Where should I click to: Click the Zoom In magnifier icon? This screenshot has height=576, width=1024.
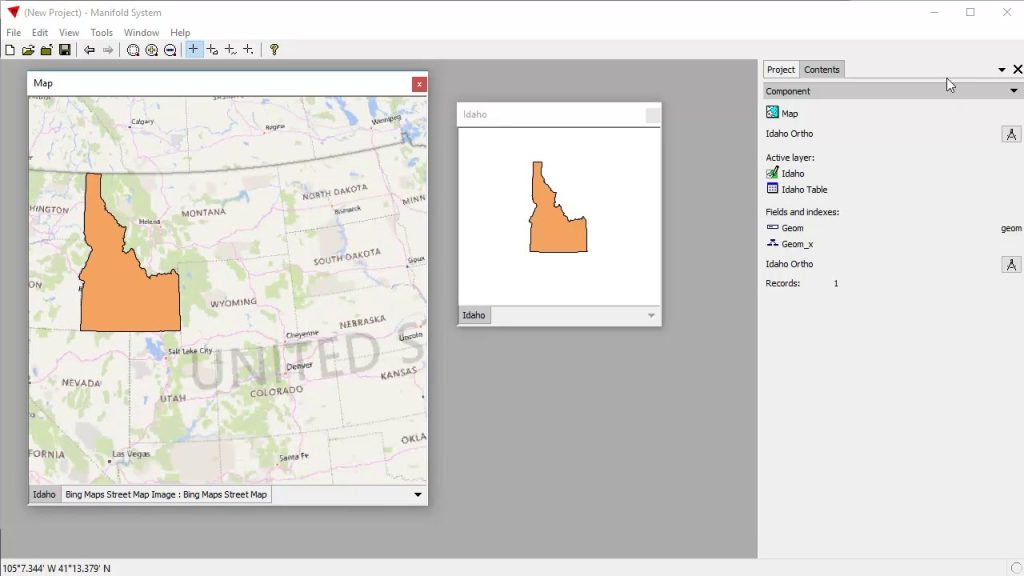click(152, 50)
